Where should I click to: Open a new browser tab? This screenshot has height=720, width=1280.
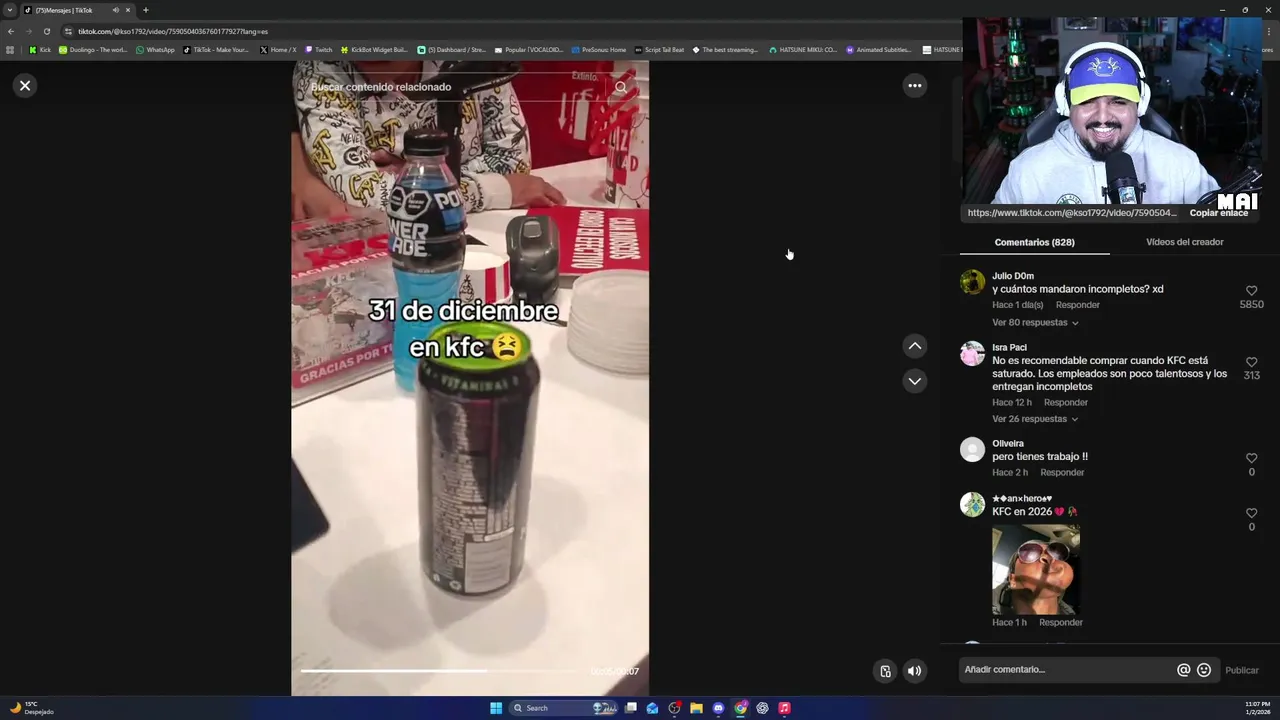[x=145, y=10]
